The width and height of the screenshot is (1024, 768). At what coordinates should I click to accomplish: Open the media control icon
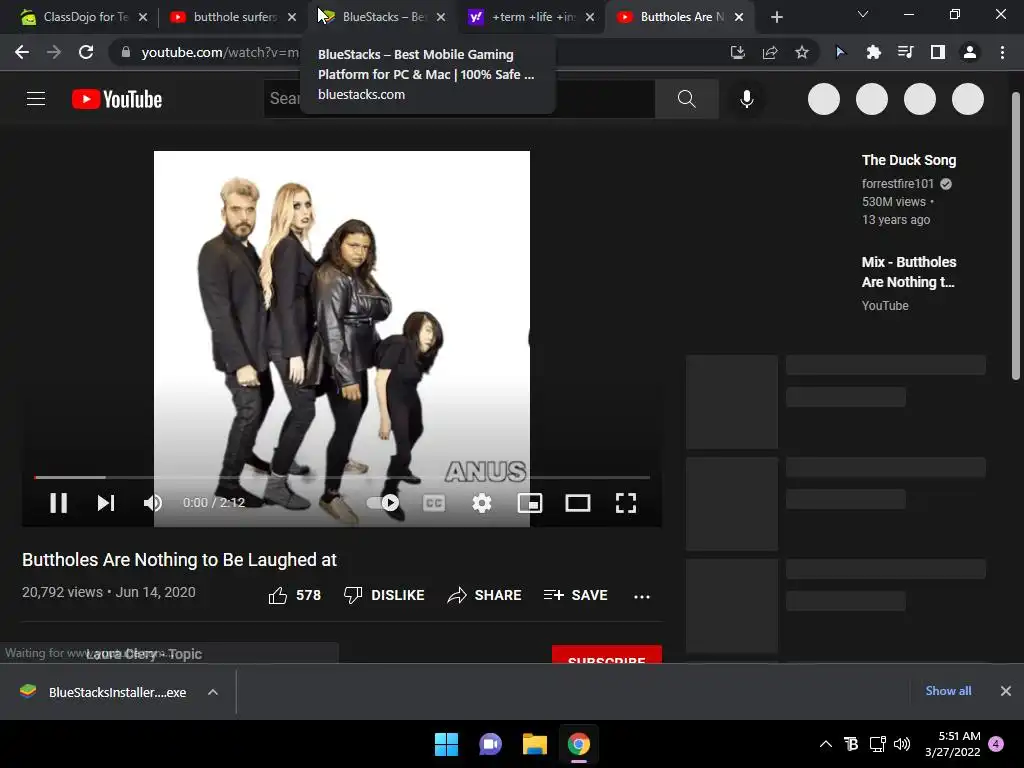905,52
